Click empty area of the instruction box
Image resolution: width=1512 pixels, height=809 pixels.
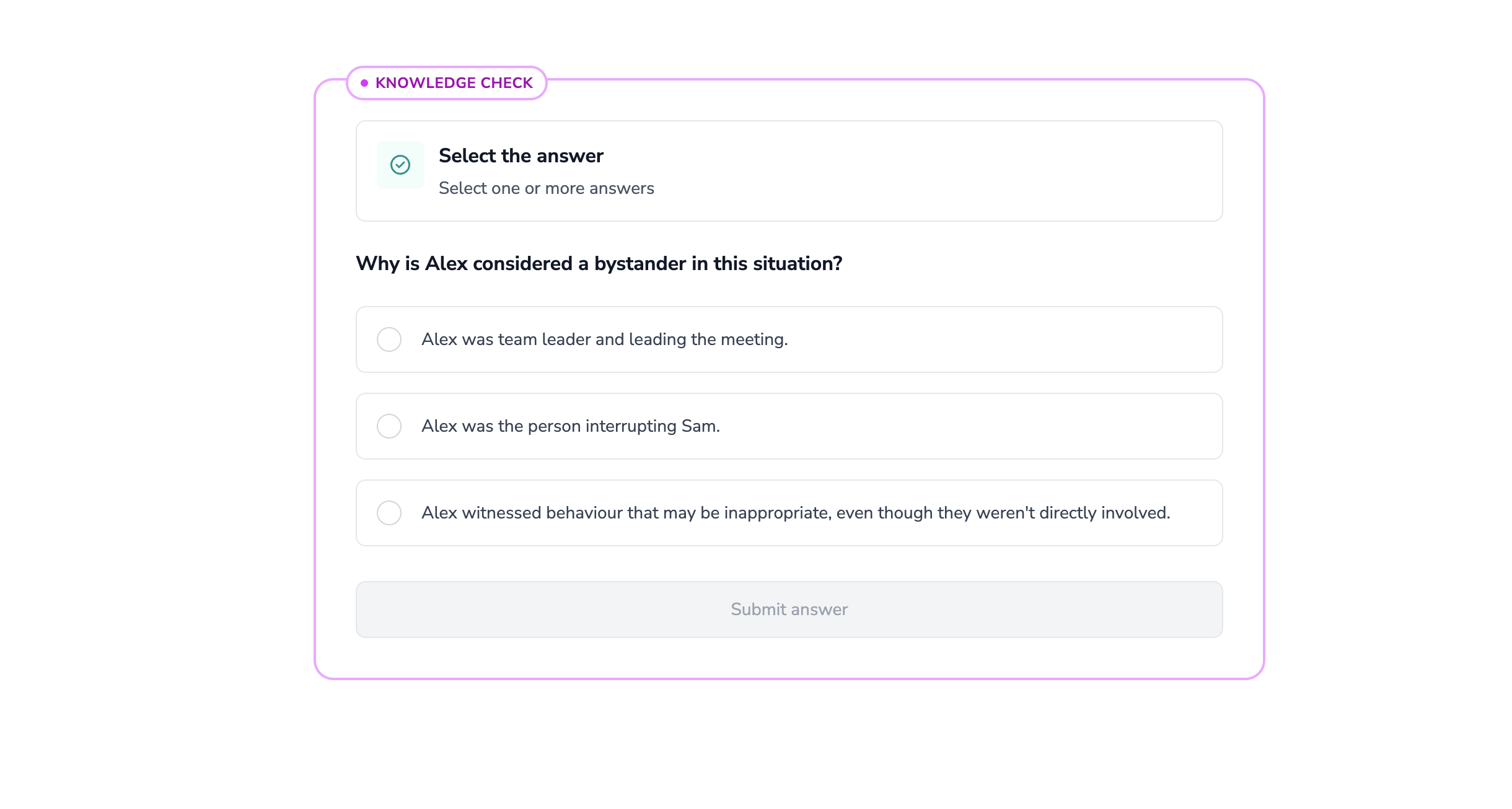tap(930, 171)
